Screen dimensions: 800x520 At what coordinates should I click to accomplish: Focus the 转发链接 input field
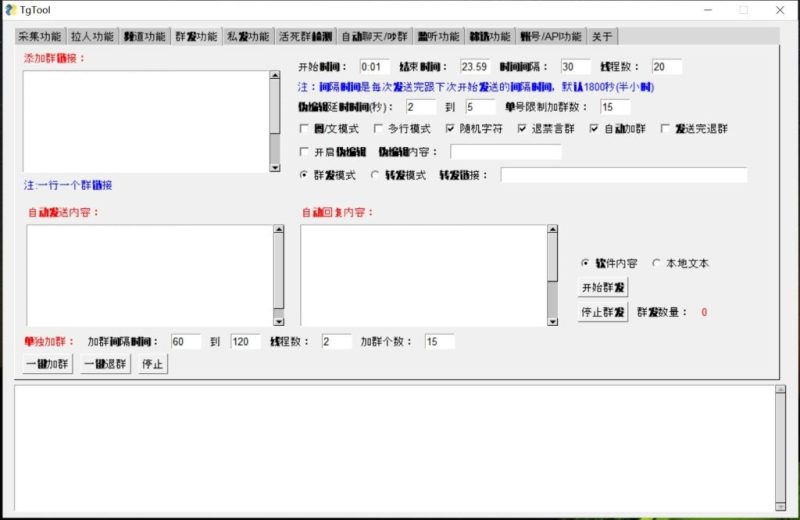[x=624, y=175]
